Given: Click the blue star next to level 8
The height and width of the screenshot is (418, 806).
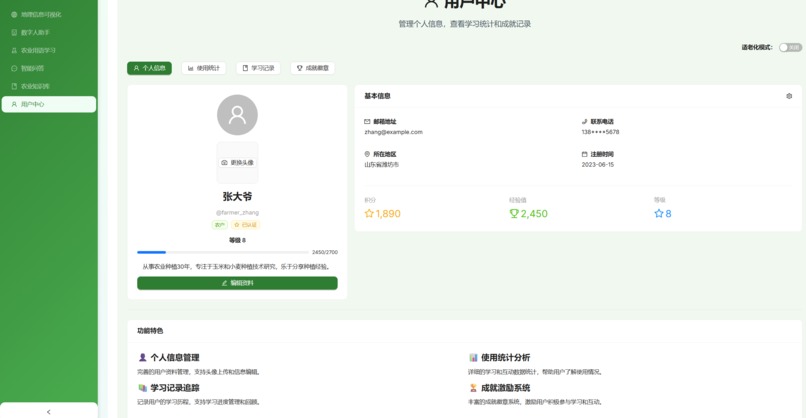Looking at the screenshot, I should click(x=658, y=213).
